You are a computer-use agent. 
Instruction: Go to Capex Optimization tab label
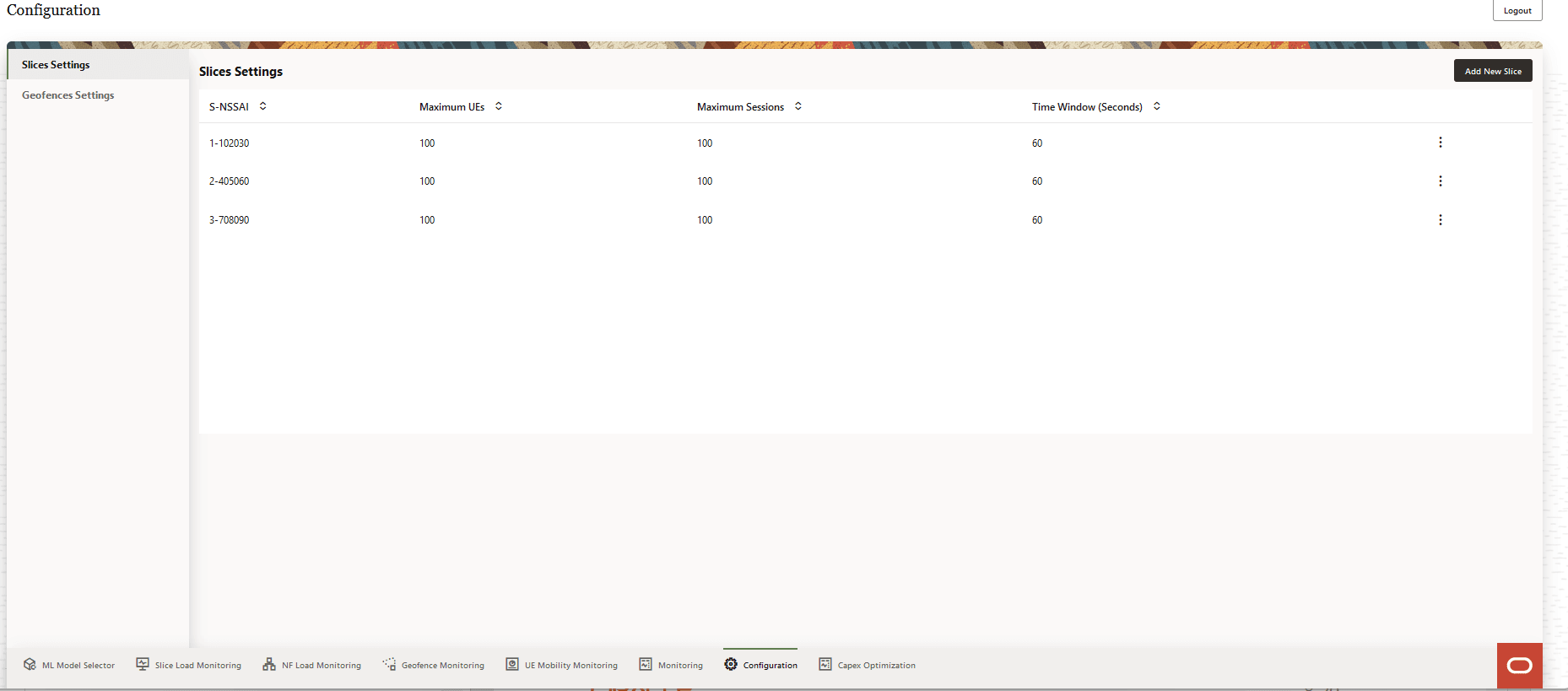[877, 666]
